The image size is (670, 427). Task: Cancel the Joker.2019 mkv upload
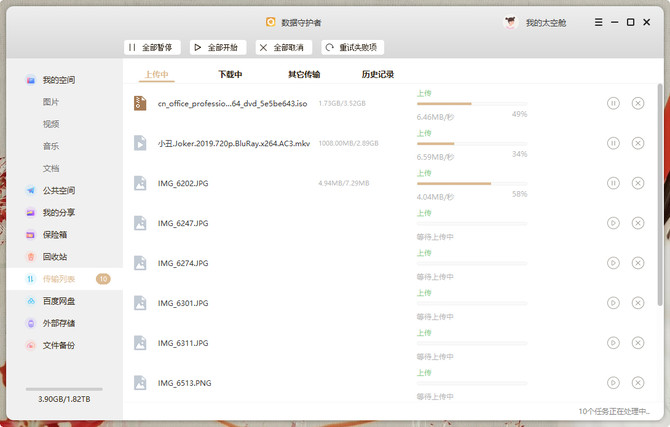[x=638, y=143]
